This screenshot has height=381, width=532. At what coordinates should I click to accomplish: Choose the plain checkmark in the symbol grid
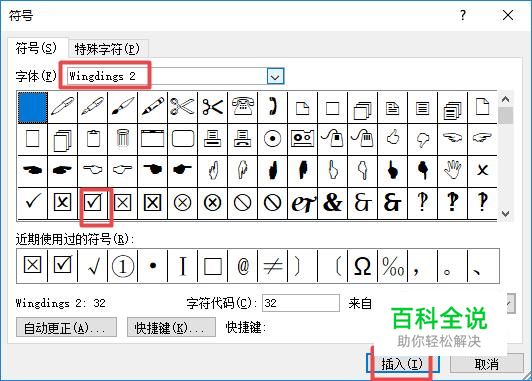click(x=33, y=203)
